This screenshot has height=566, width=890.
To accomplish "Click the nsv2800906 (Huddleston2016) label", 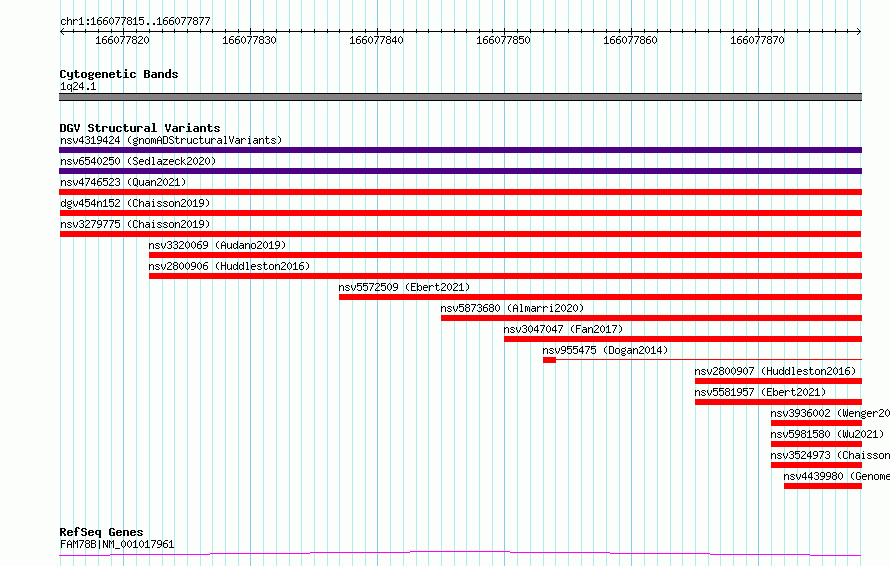I will 229,266.
